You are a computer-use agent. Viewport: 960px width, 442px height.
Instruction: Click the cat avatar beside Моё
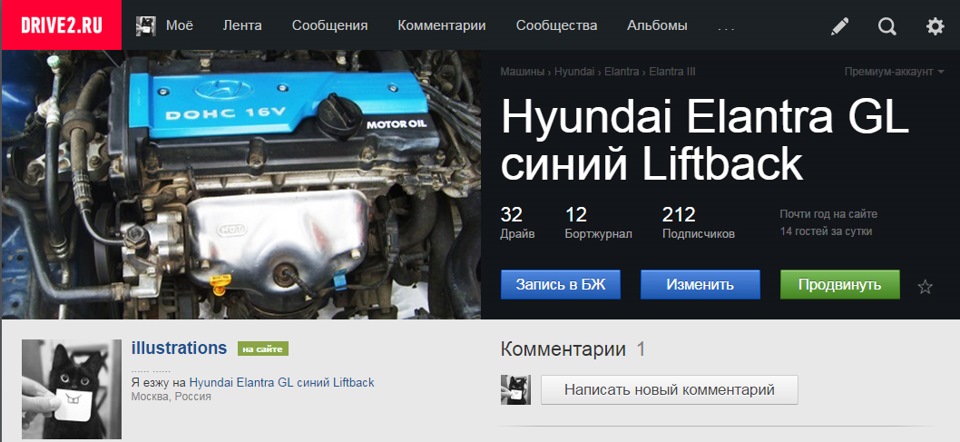(146, 26)
